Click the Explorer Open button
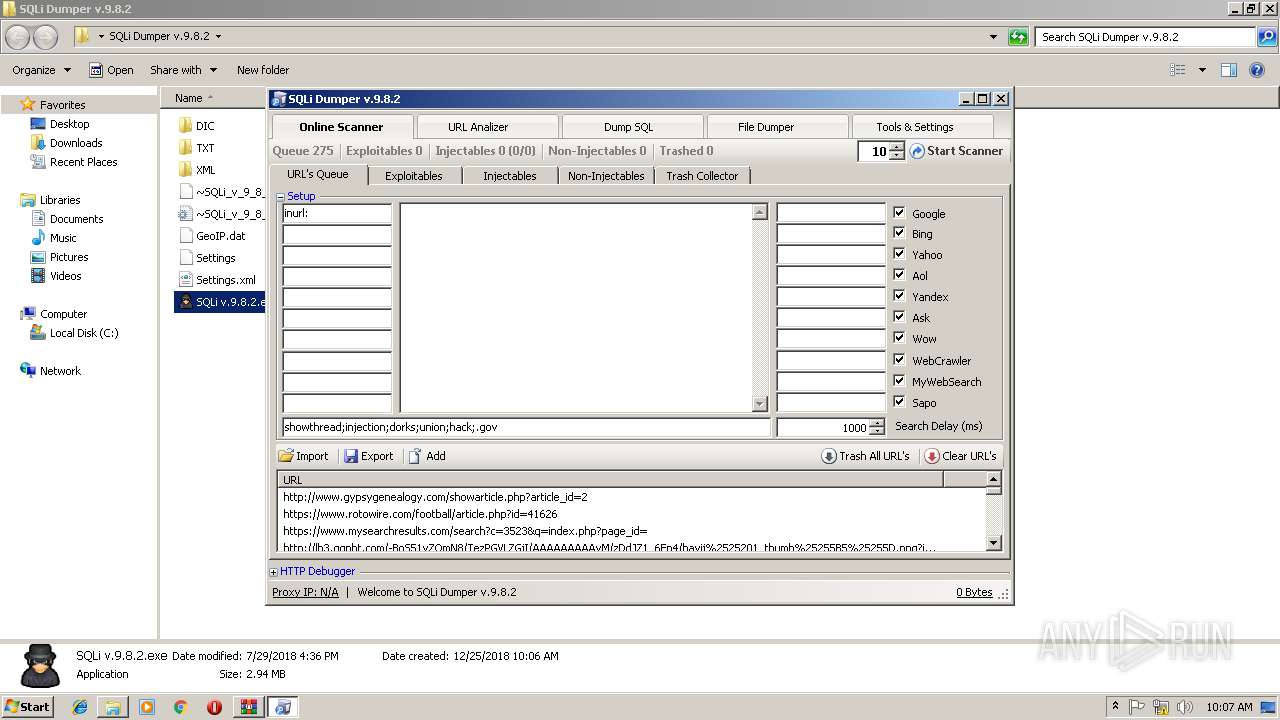 (x=111, y=70)
